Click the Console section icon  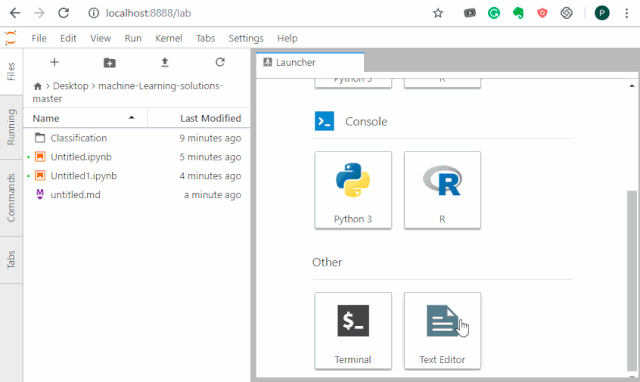(x=324, y=121)
